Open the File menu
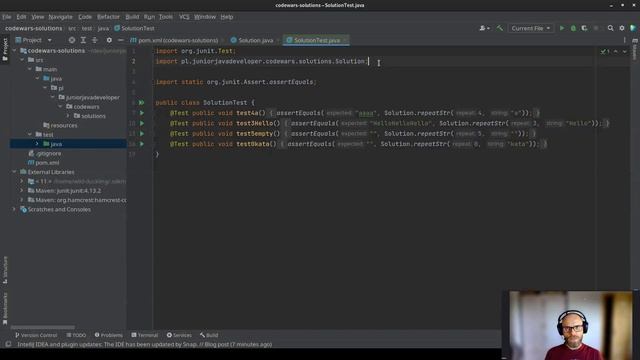This screenshot has height=360, width=640. (x=7, y=17)
